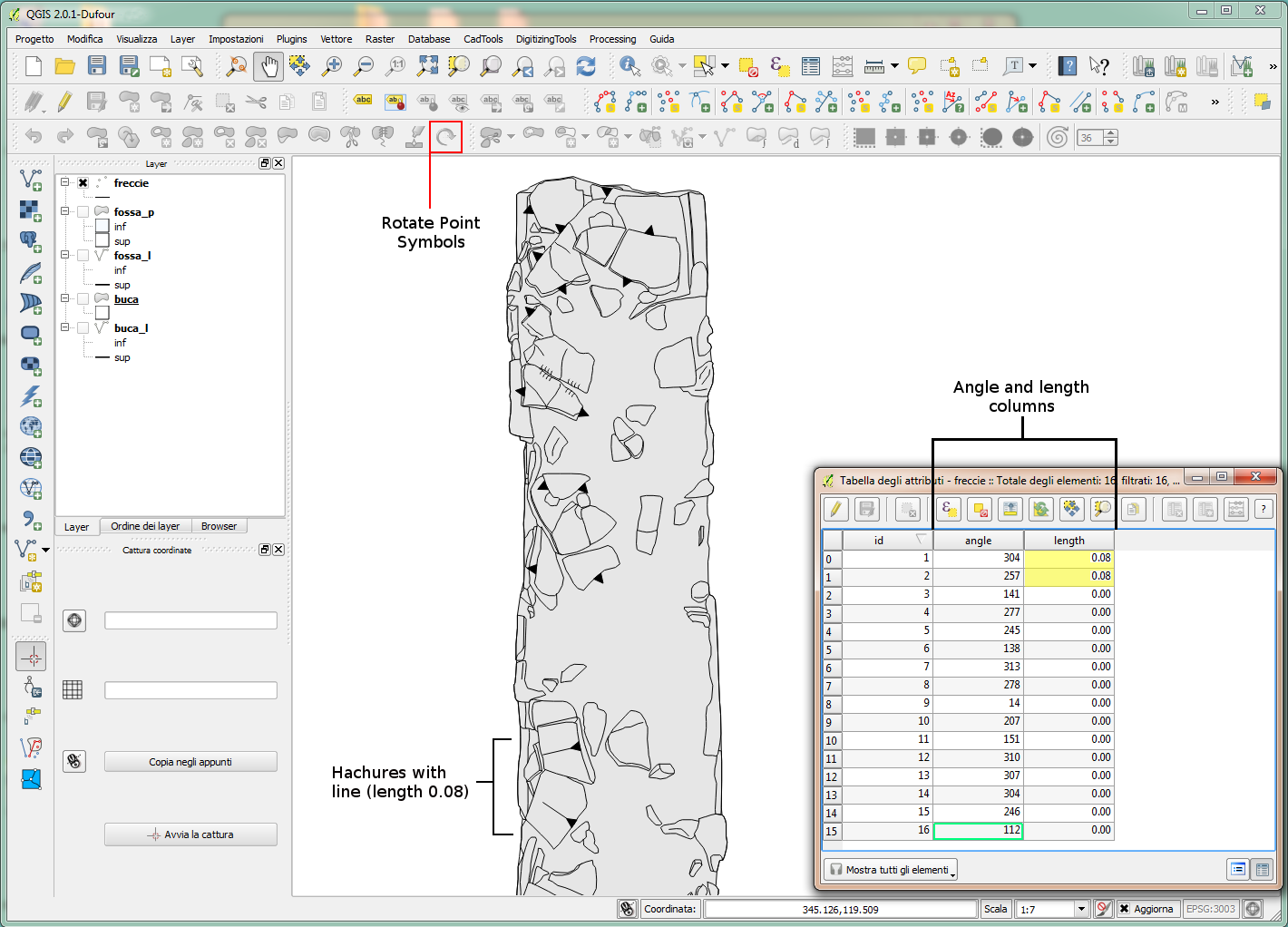1288x927 pixels.
Task: Hide the freccie layer via its checkbox
Action: tap(82, 181)
